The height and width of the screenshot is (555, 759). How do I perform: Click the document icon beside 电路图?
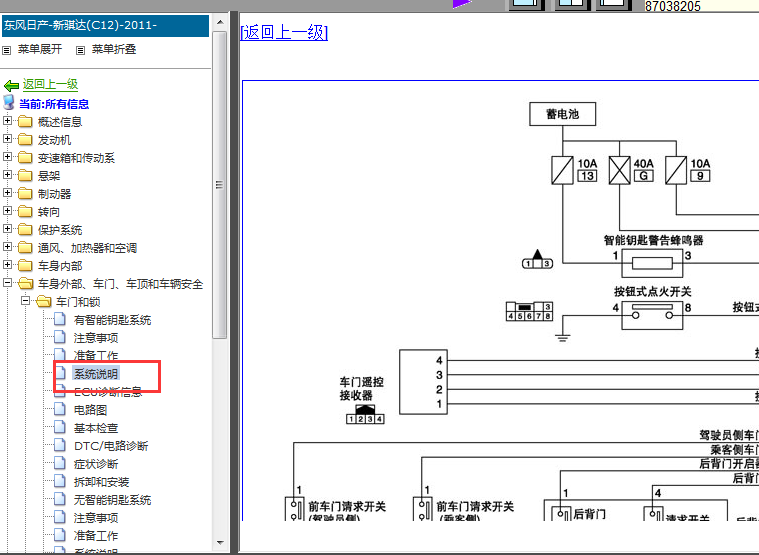tap(60, 409)
